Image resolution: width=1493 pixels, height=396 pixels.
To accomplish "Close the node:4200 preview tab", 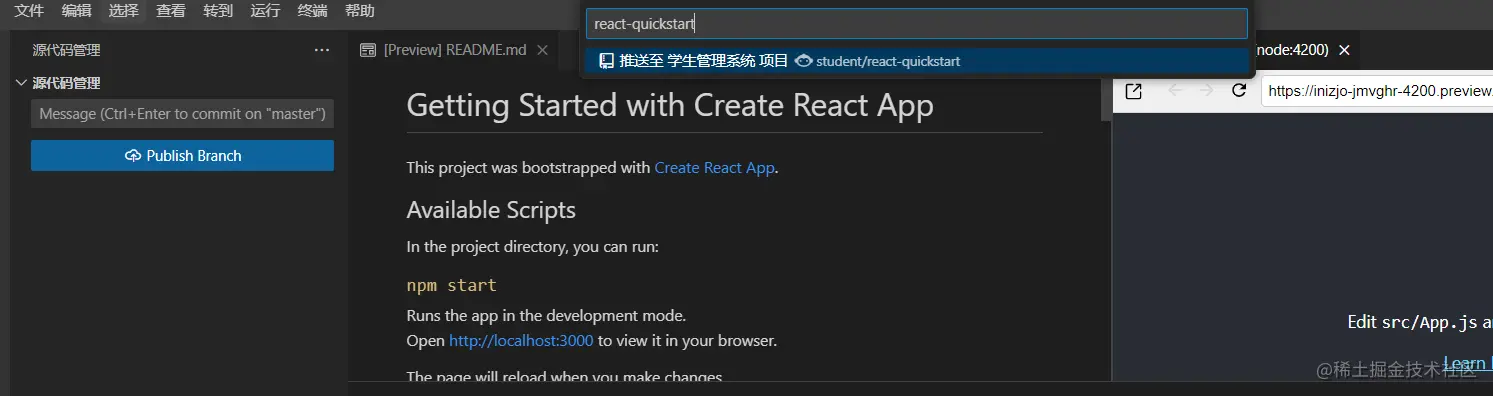I will tap(1344, 50).
